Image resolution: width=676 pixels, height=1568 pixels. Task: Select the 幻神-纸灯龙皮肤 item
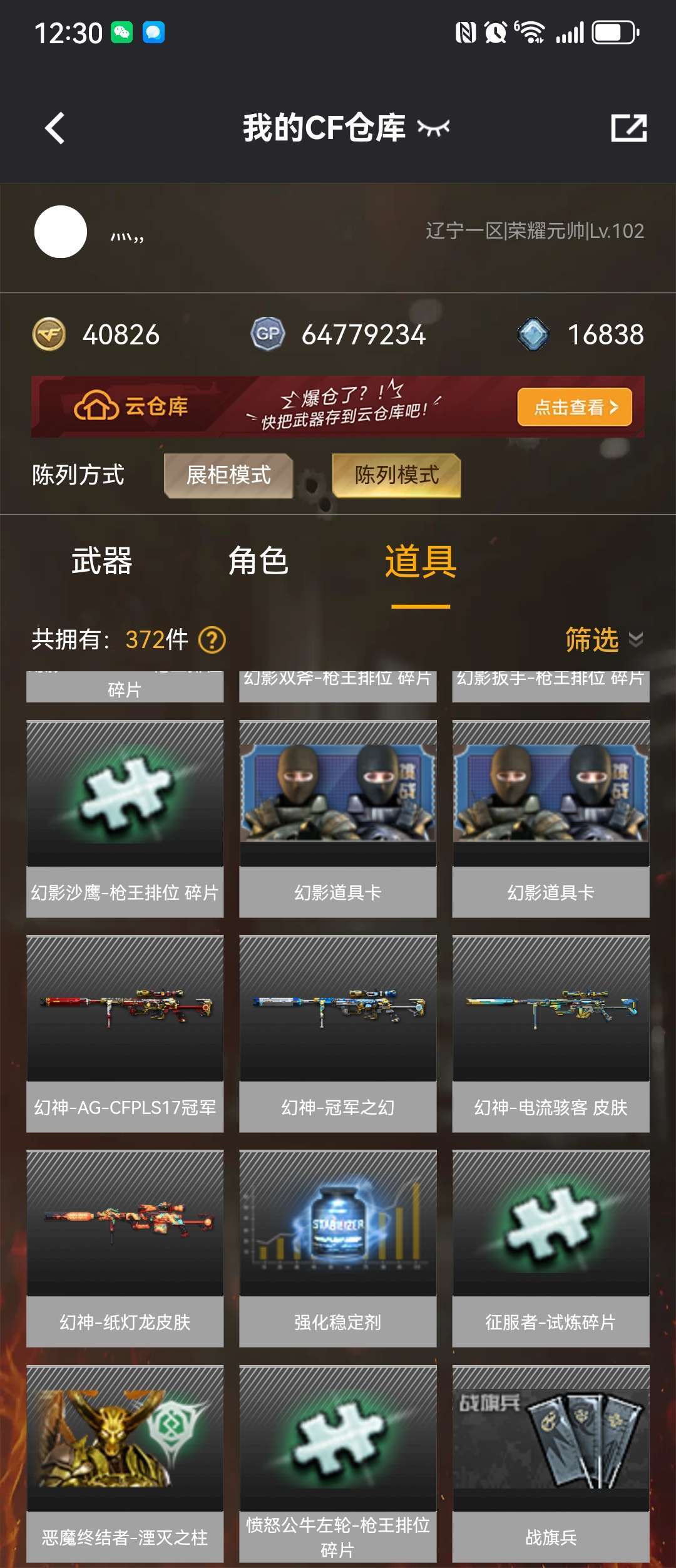click(125, 1248)
